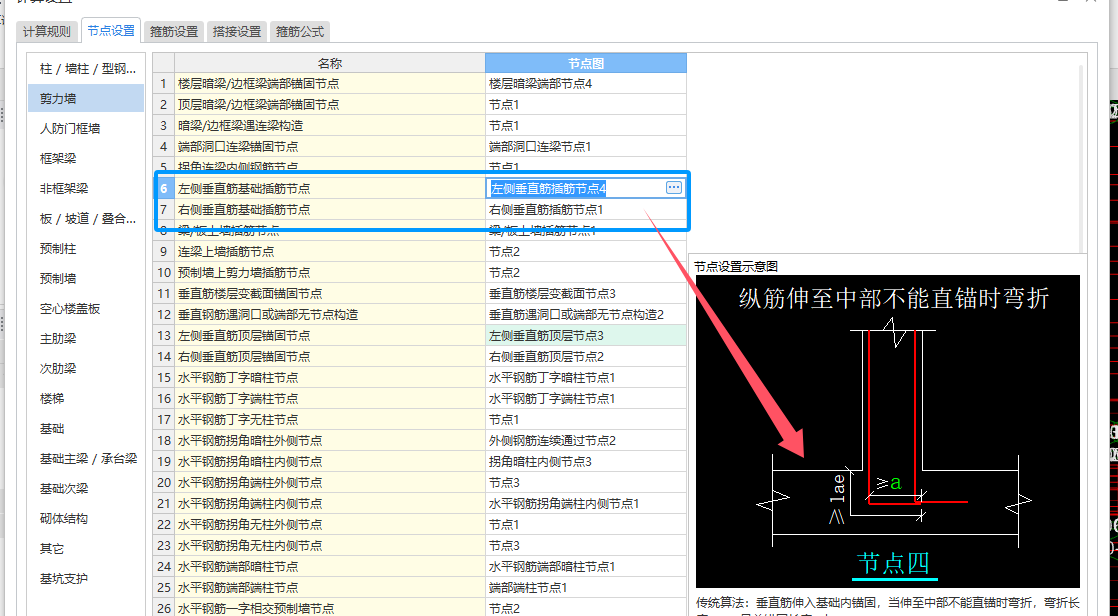The image size is (1118, 616).
Task: Click cell 右侧垂直筋顶层节点2
Action: pyautogui.click(x=585, y=356)
